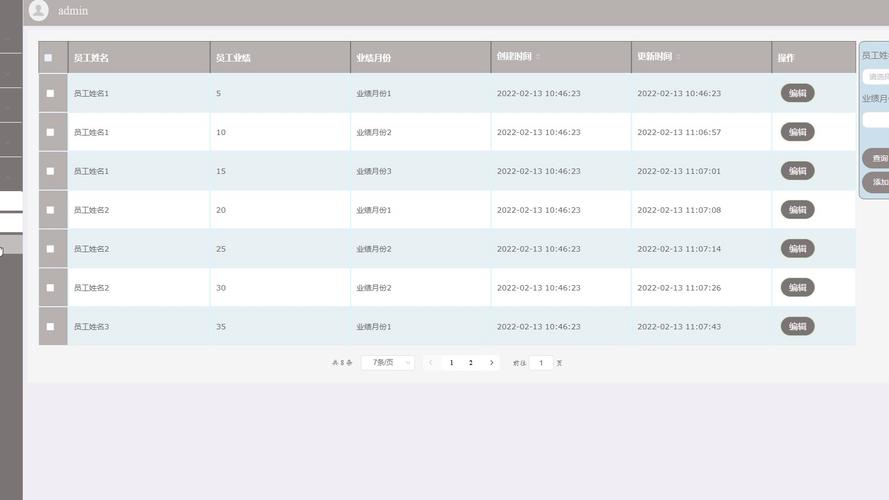The height and width of the screenshot is (500, 889).
Task: Click the 添加 add button
Action: [878, 182]
